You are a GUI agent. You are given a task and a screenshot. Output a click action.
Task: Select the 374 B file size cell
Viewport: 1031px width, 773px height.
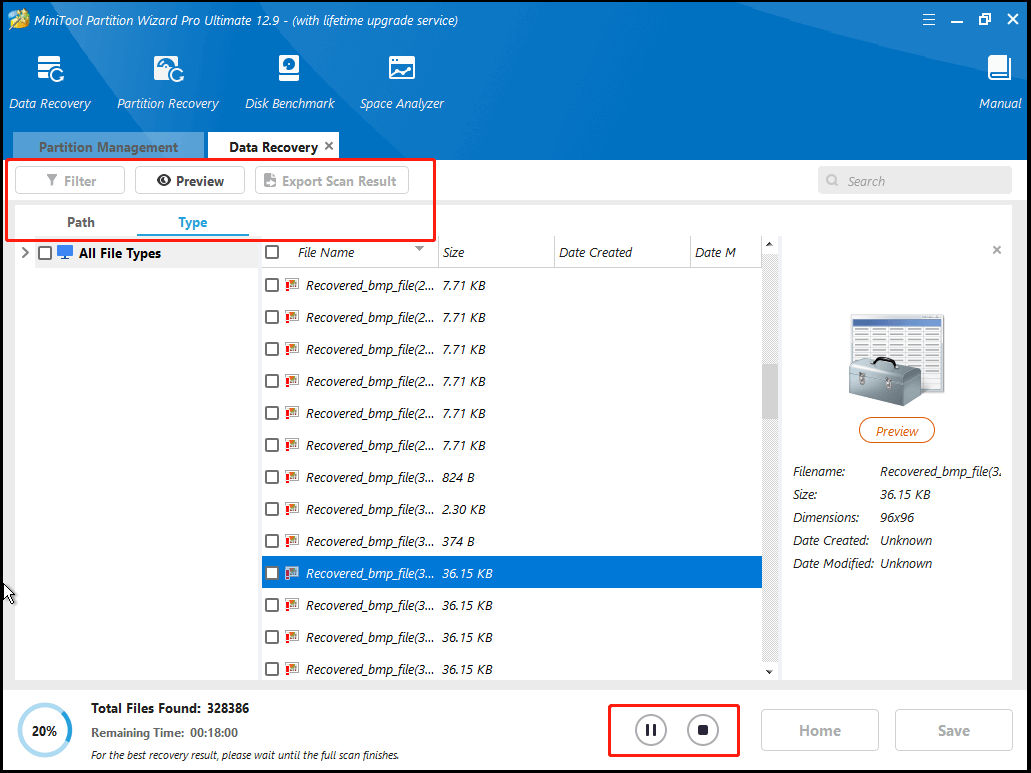click(x=458, y=541)
